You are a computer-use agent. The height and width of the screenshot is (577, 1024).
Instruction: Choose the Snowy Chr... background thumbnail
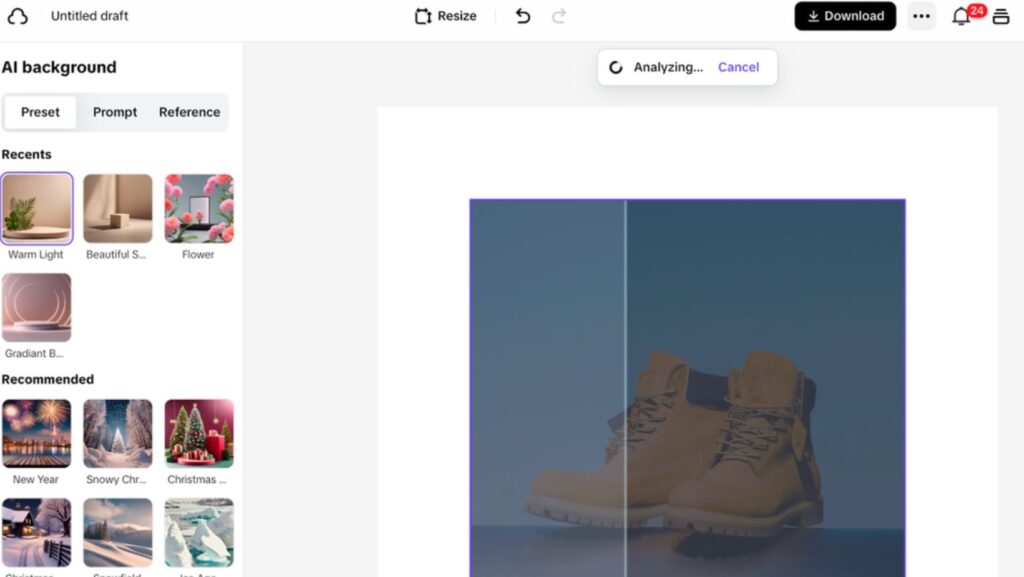[x=118, y=433]
